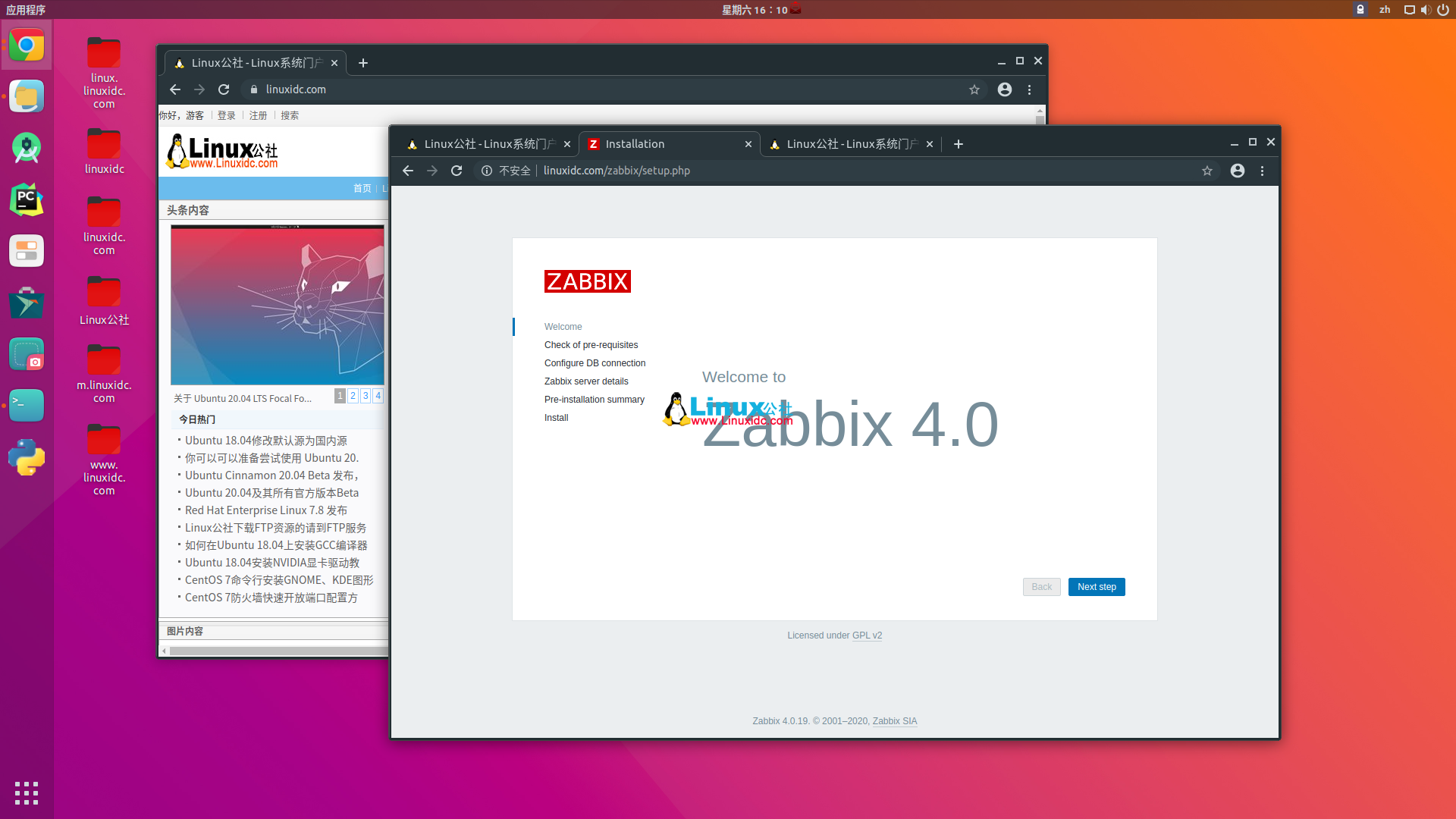This screenshot has height=819, width=1456.
Task: Select Pre-installation summary step
Action: [595, 400]
